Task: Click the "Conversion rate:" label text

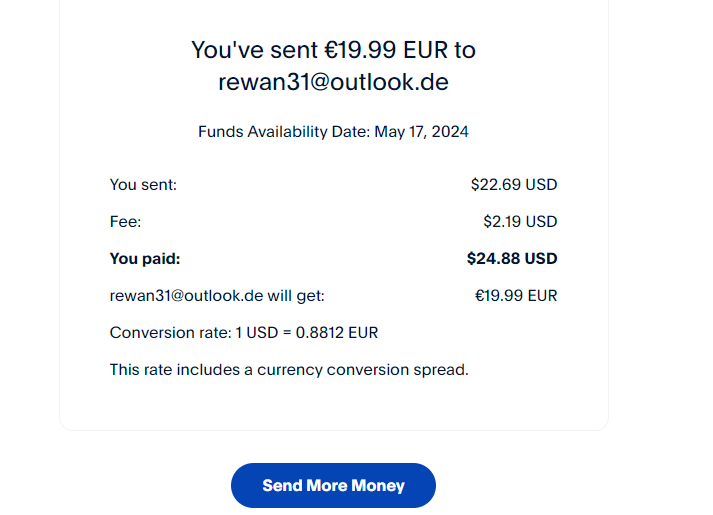Action: 161,332
